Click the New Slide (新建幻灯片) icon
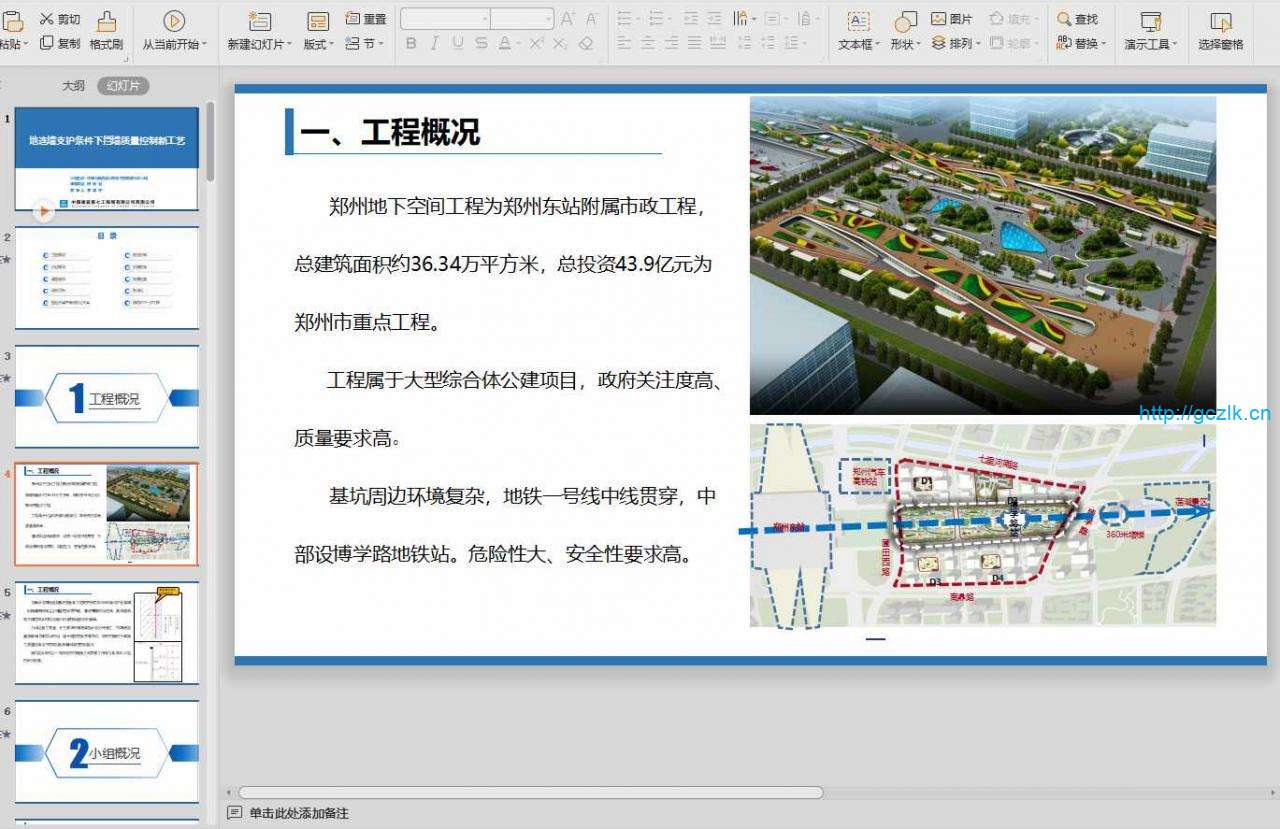 (259, 21)
